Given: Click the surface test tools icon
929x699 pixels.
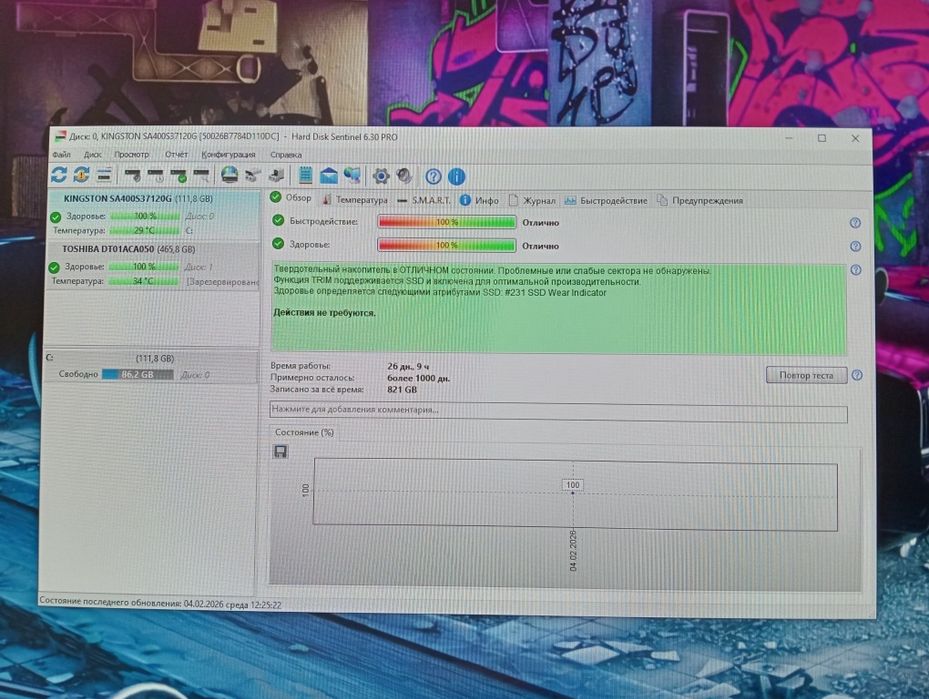Looking at the screenshot, I should [x=253, y=175].
